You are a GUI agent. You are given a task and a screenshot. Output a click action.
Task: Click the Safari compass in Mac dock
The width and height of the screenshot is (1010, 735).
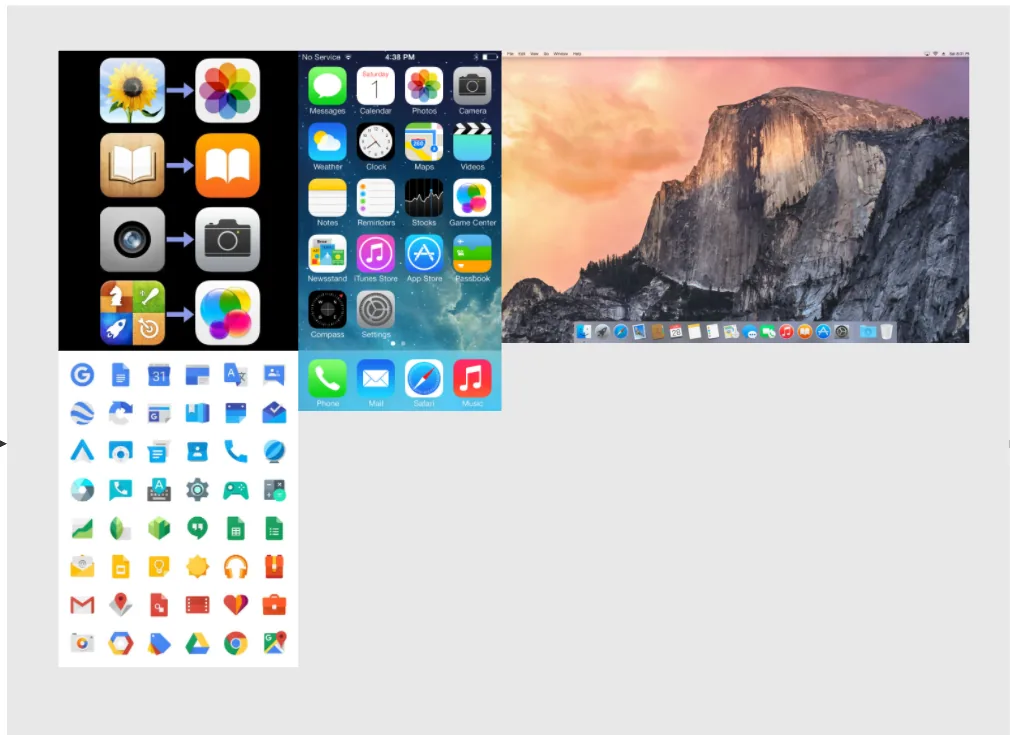(x=620, y=331)
